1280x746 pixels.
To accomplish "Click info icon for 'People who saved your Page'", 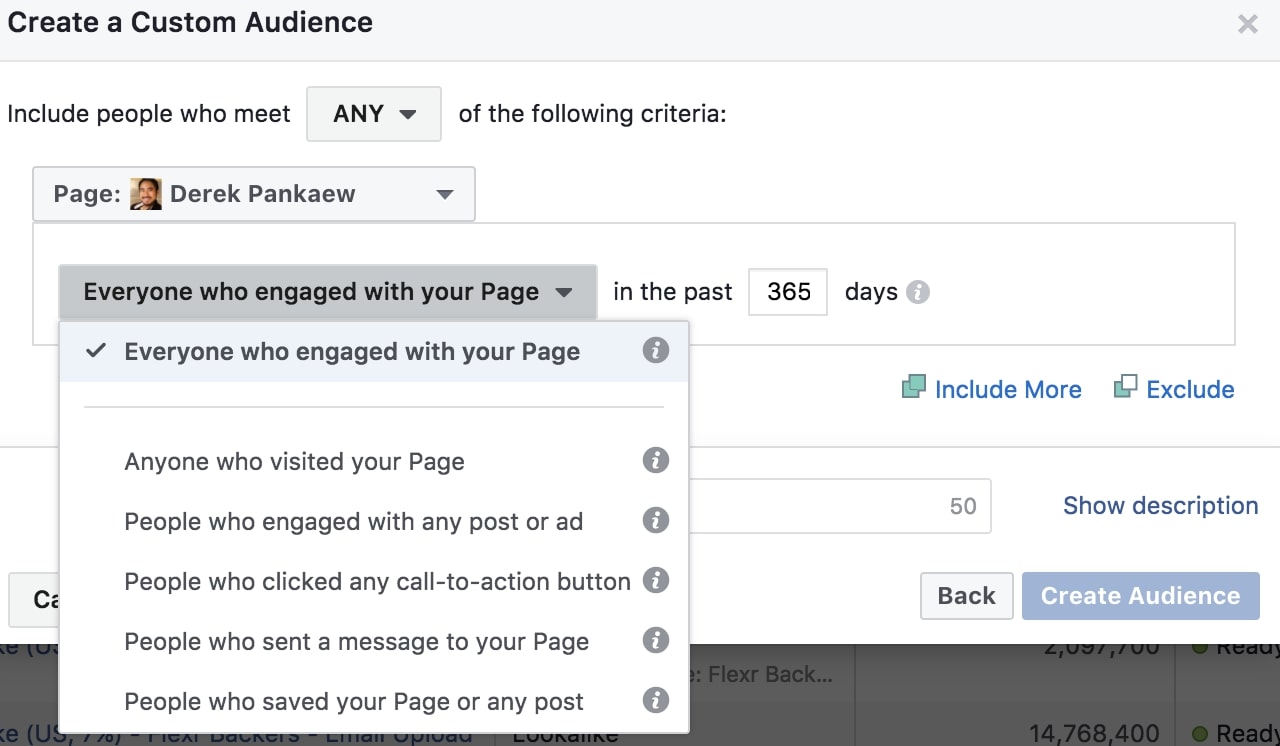I will click(x=655, y=701).
